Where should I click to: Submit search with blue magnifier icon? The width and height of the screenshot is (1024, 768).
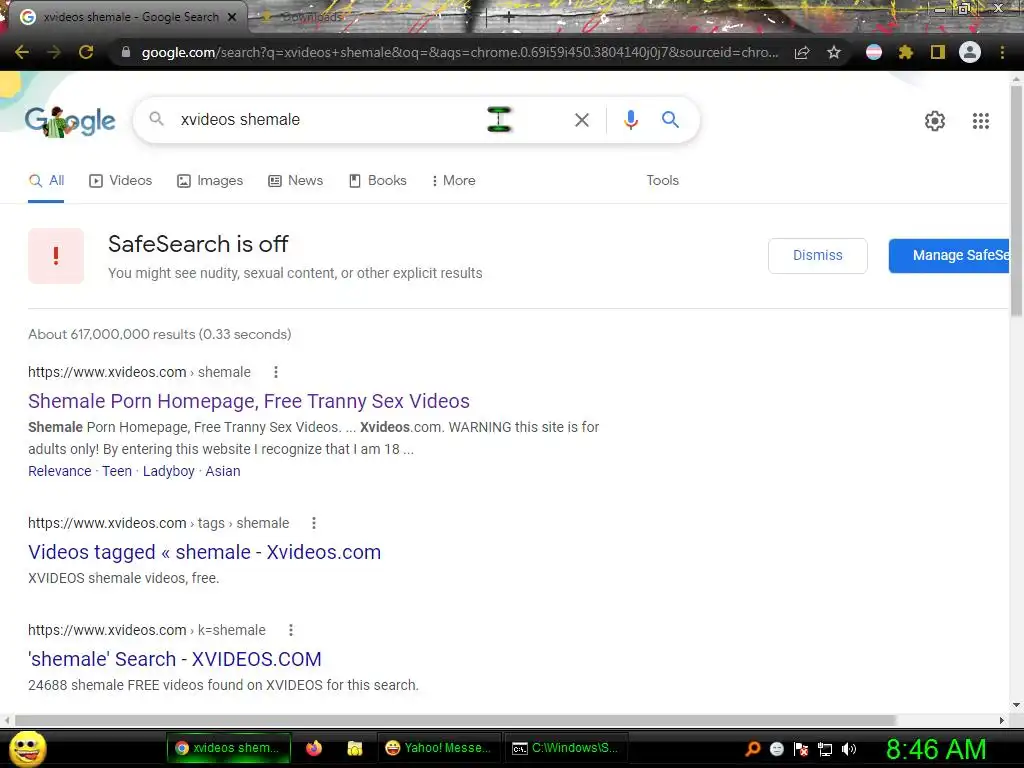coord(670,120)
